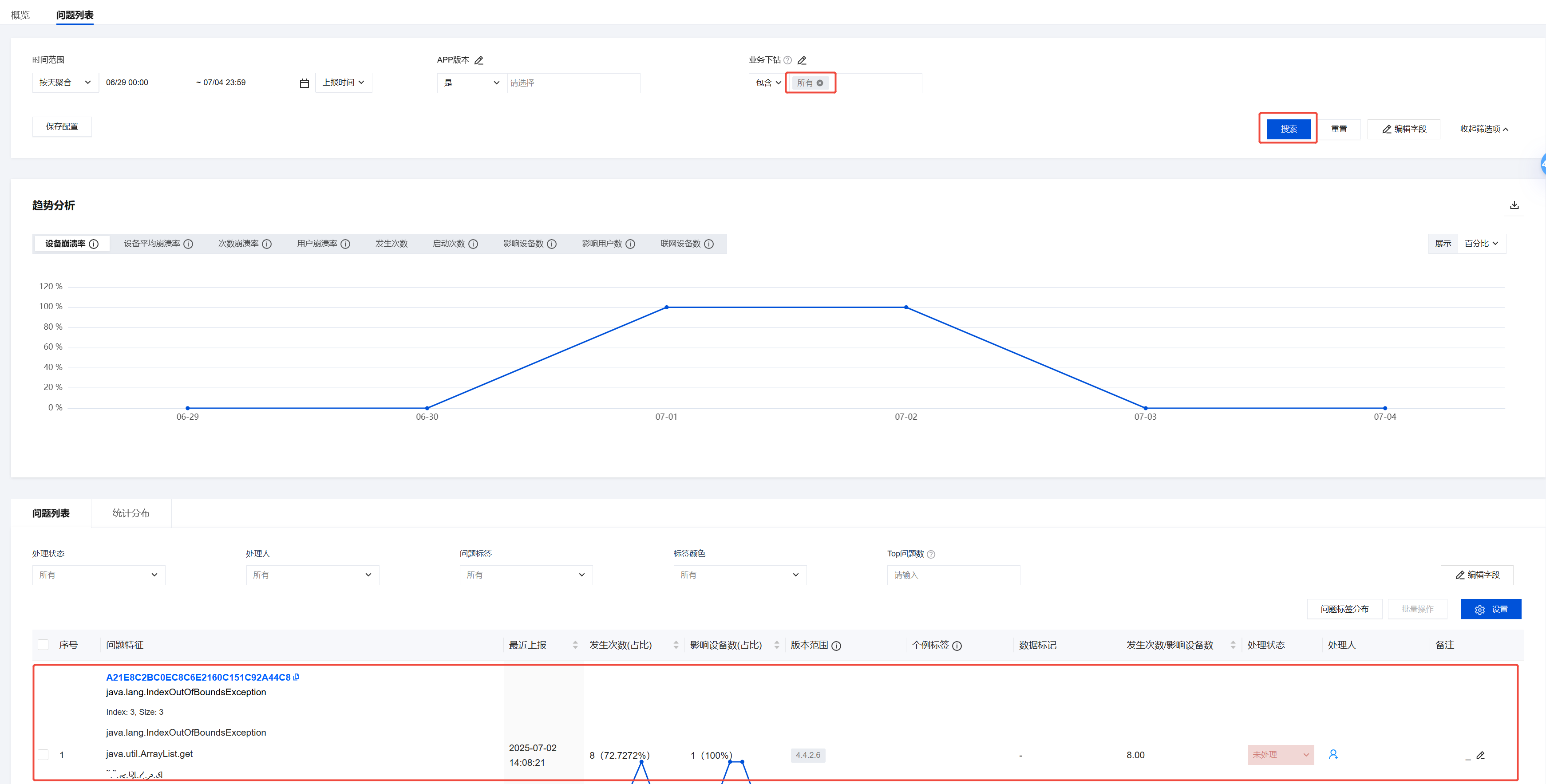Click the assignee person icon in row 1

[x=1333, y=755]
